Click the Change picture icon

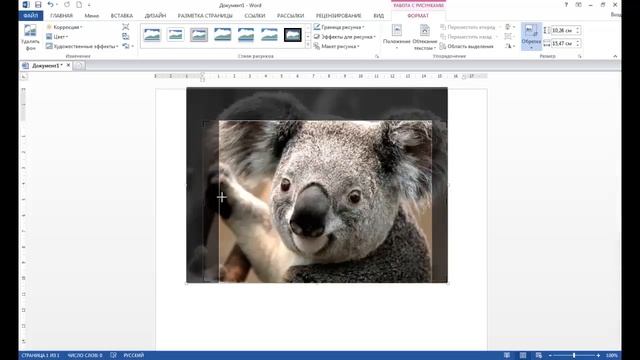tap(126, 37)
